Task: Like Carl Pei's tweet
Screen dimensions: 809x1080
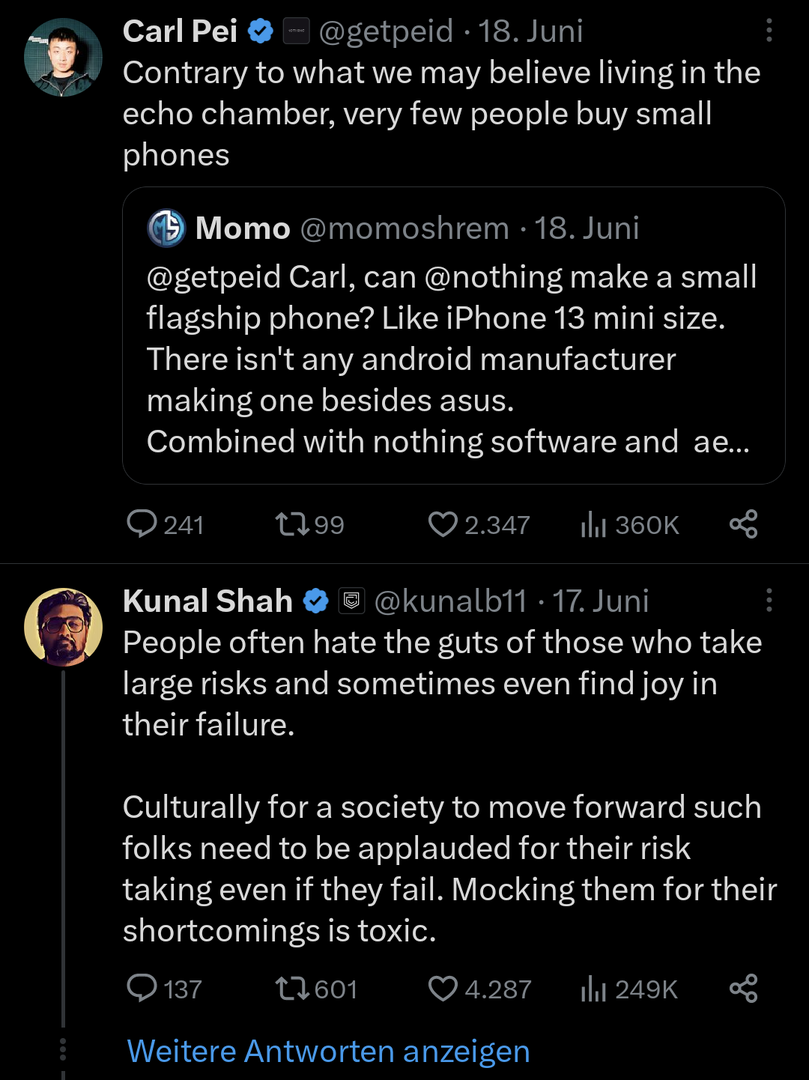Action: (442, 524)
